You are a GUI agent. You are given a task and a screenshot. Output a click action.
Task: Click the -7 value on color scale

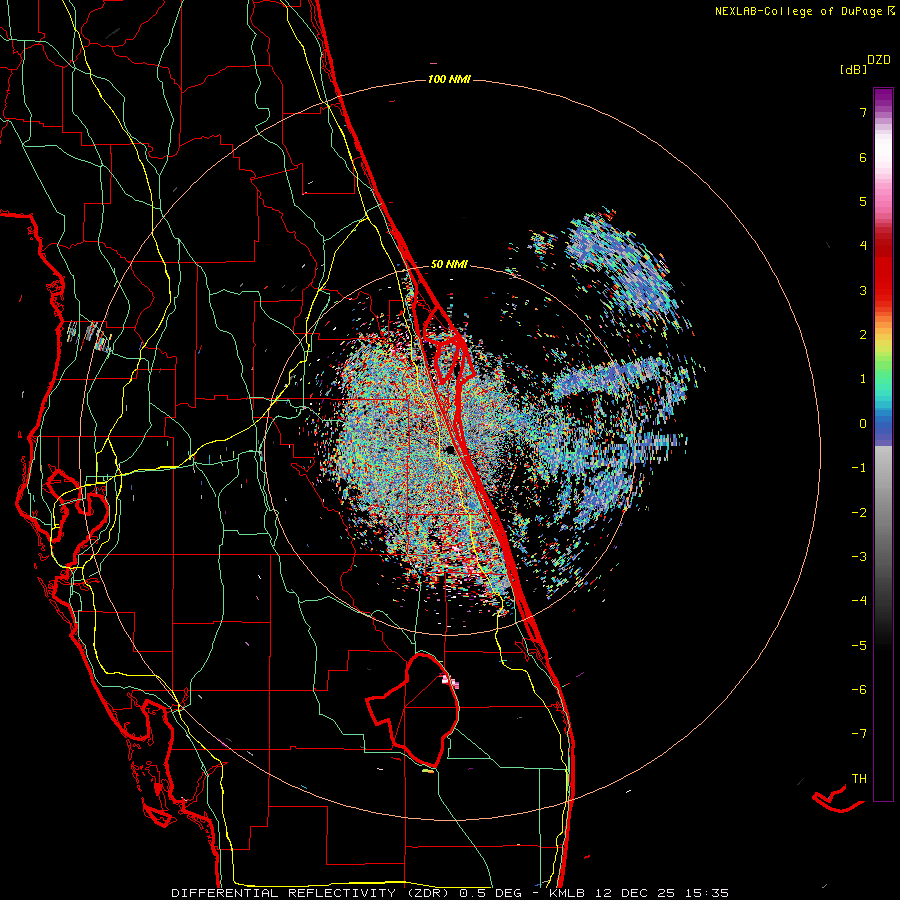coord(859,734)
